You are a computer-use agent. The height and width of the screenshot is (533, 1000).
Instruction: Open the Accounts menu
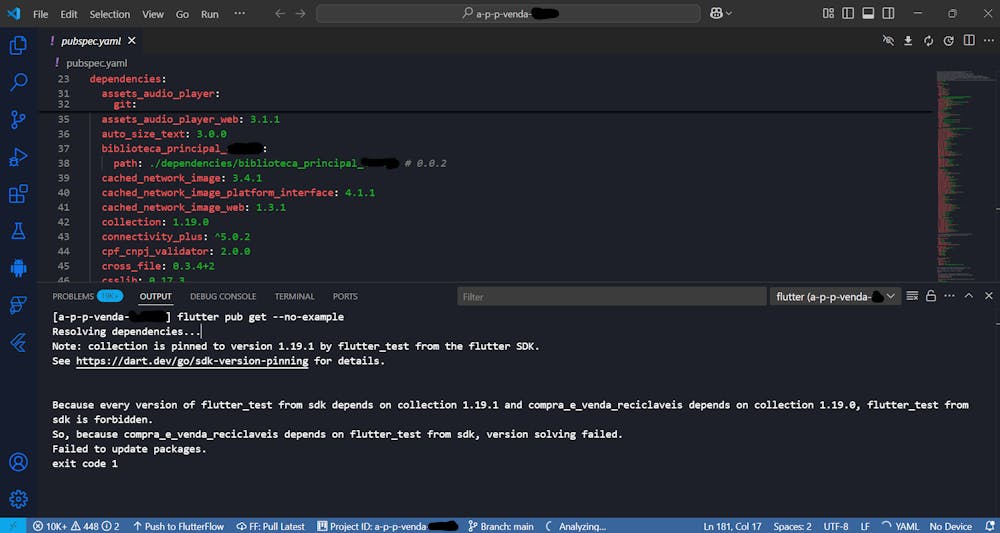point(18,462)
